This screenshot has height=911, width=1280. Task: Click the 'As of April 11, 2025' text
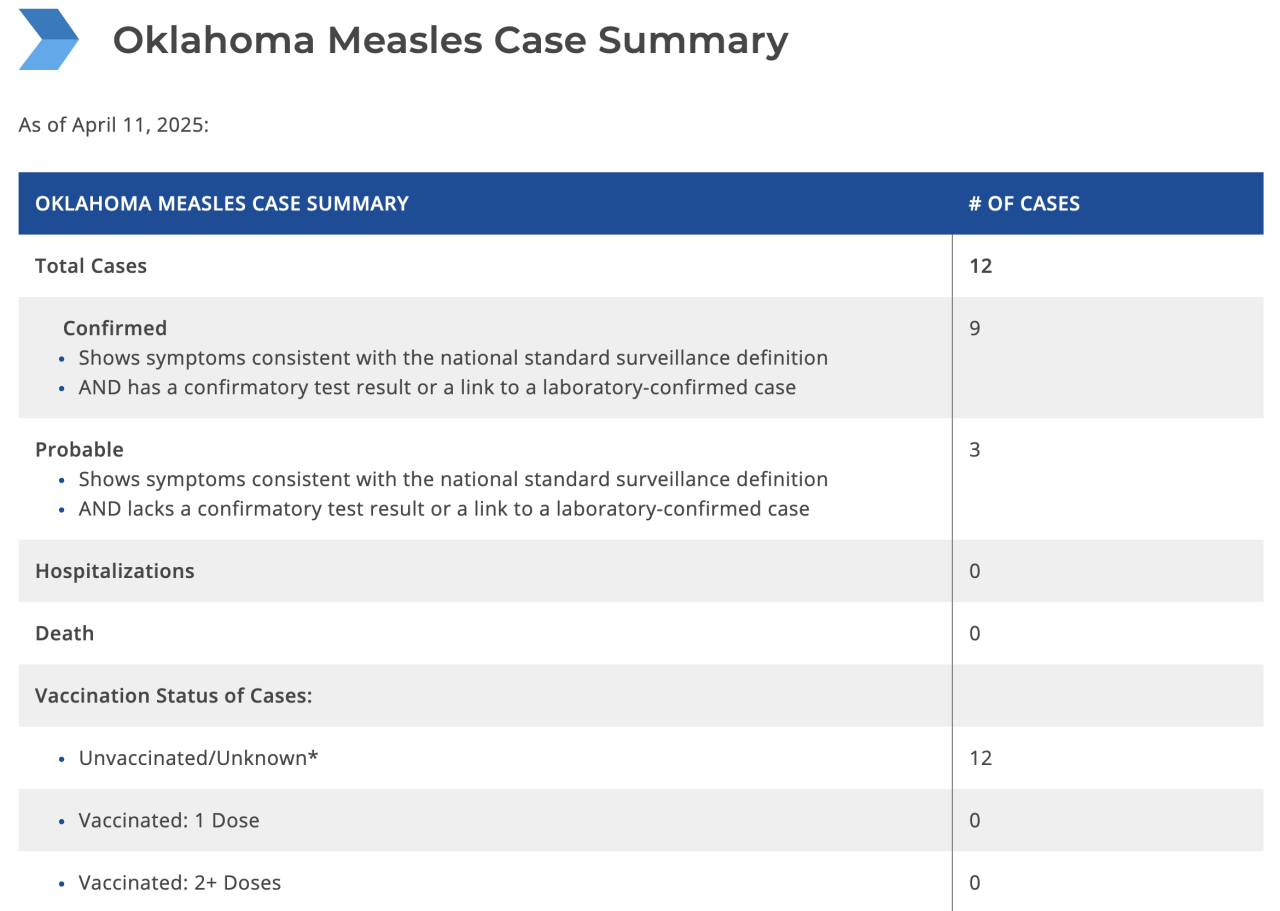[113, 126]
